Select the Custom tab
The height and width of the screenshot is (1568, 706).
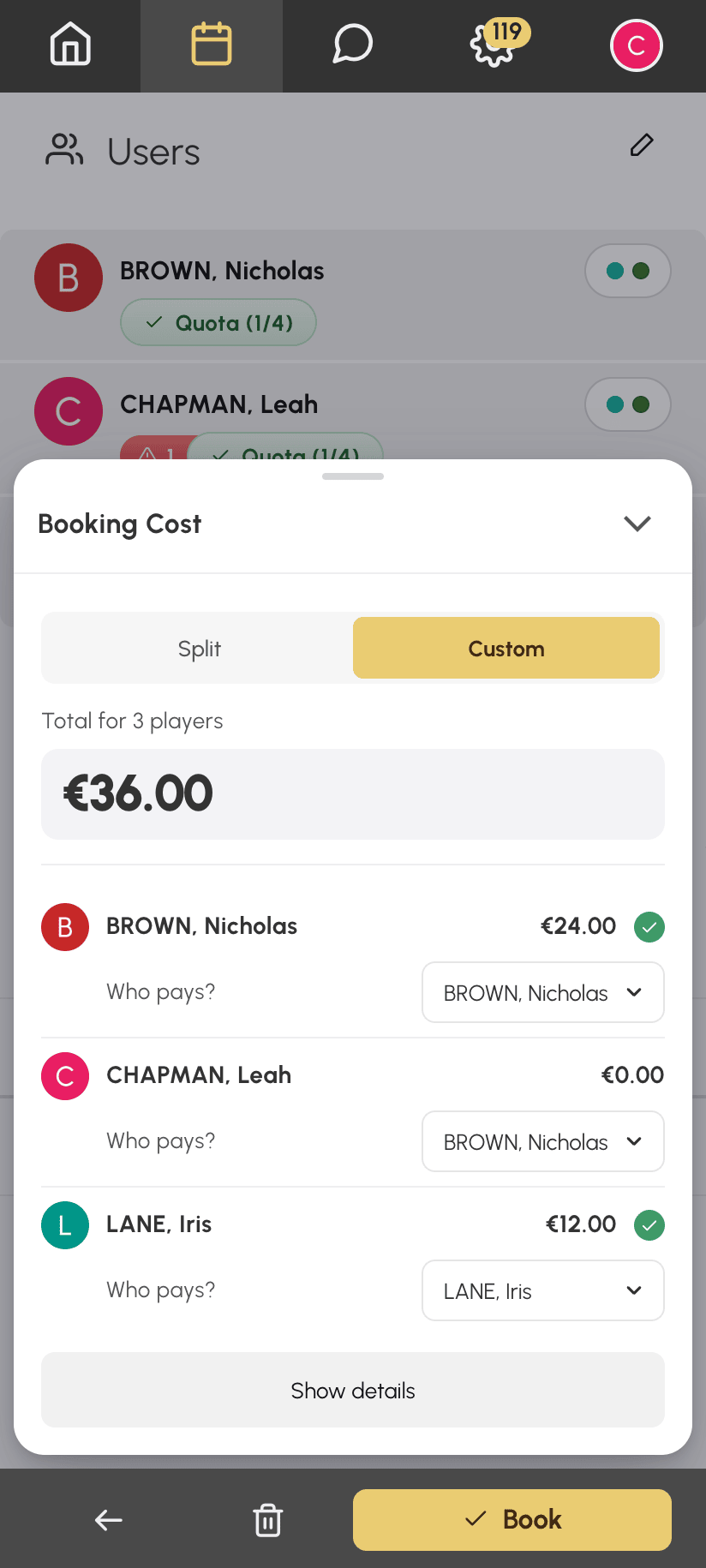pos(506,648)
